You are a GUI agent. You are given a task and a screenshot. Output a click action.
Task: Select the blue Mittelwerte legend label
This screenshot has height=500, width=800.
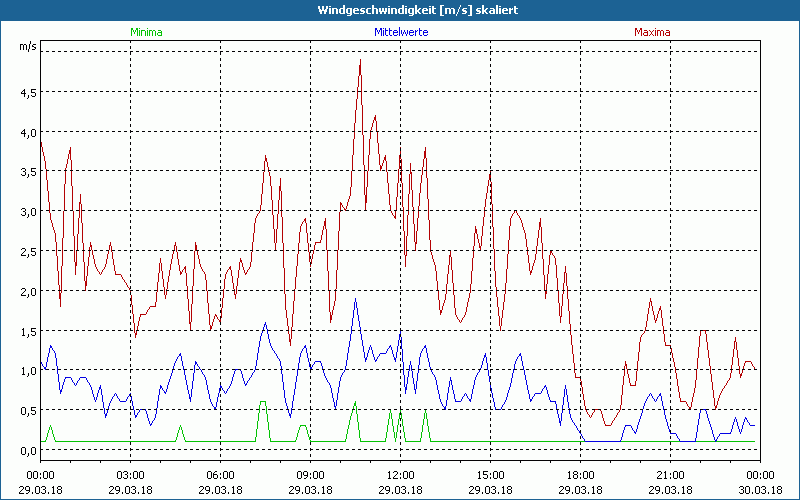400,32
